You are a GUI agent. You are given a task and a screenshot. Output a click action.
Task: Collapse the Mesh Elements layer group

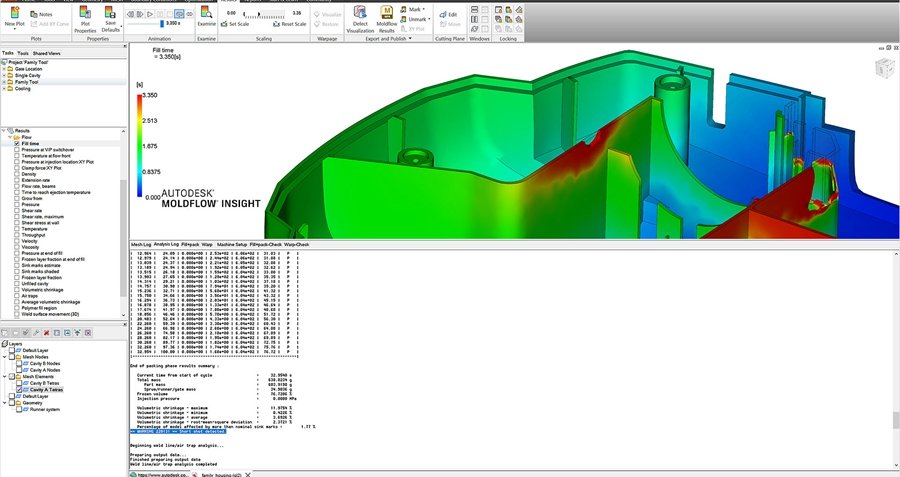click(5, 377)
